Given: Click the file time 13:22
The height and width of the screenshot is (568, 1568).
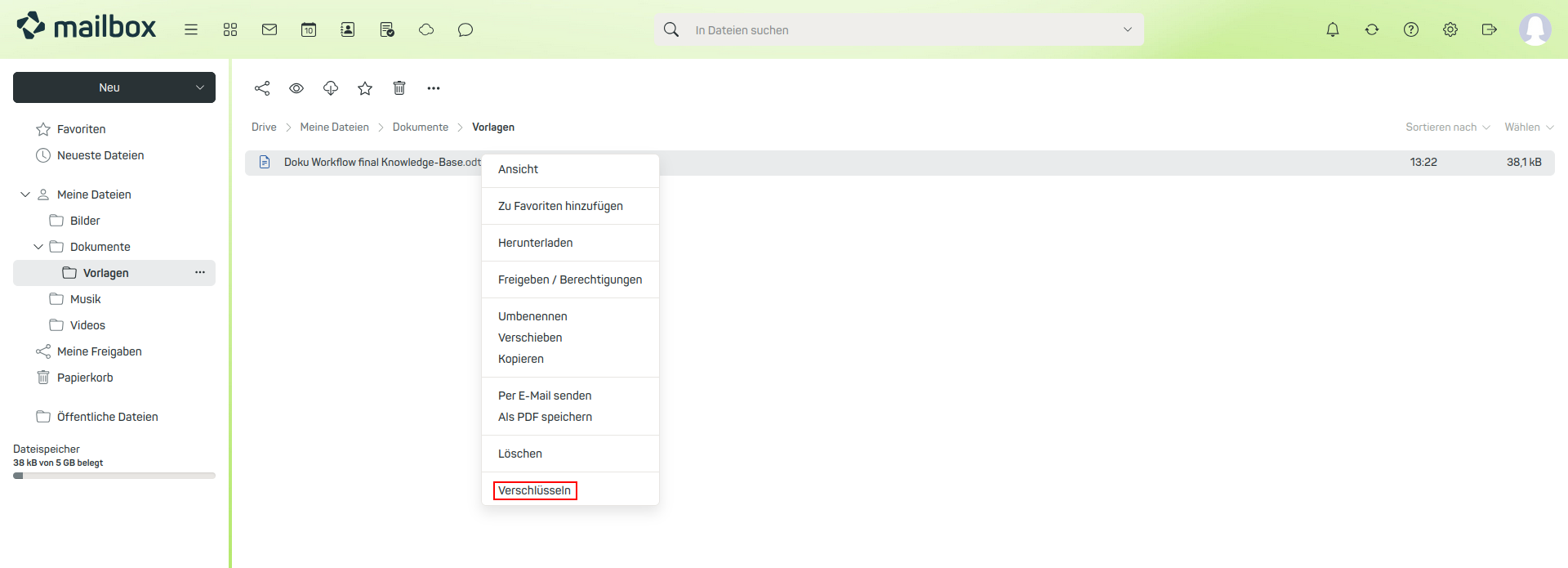Looking at the screenshot, I should point(1423,163).
